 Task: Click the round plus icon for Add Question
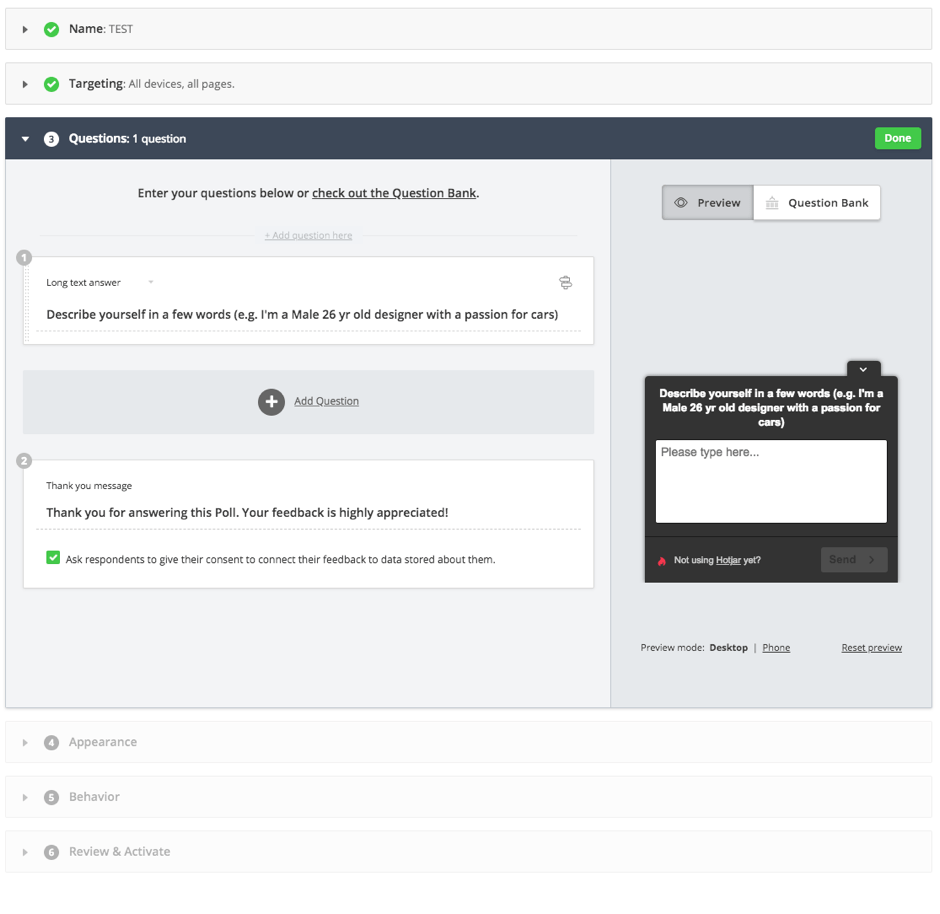[x=272, y=402]
